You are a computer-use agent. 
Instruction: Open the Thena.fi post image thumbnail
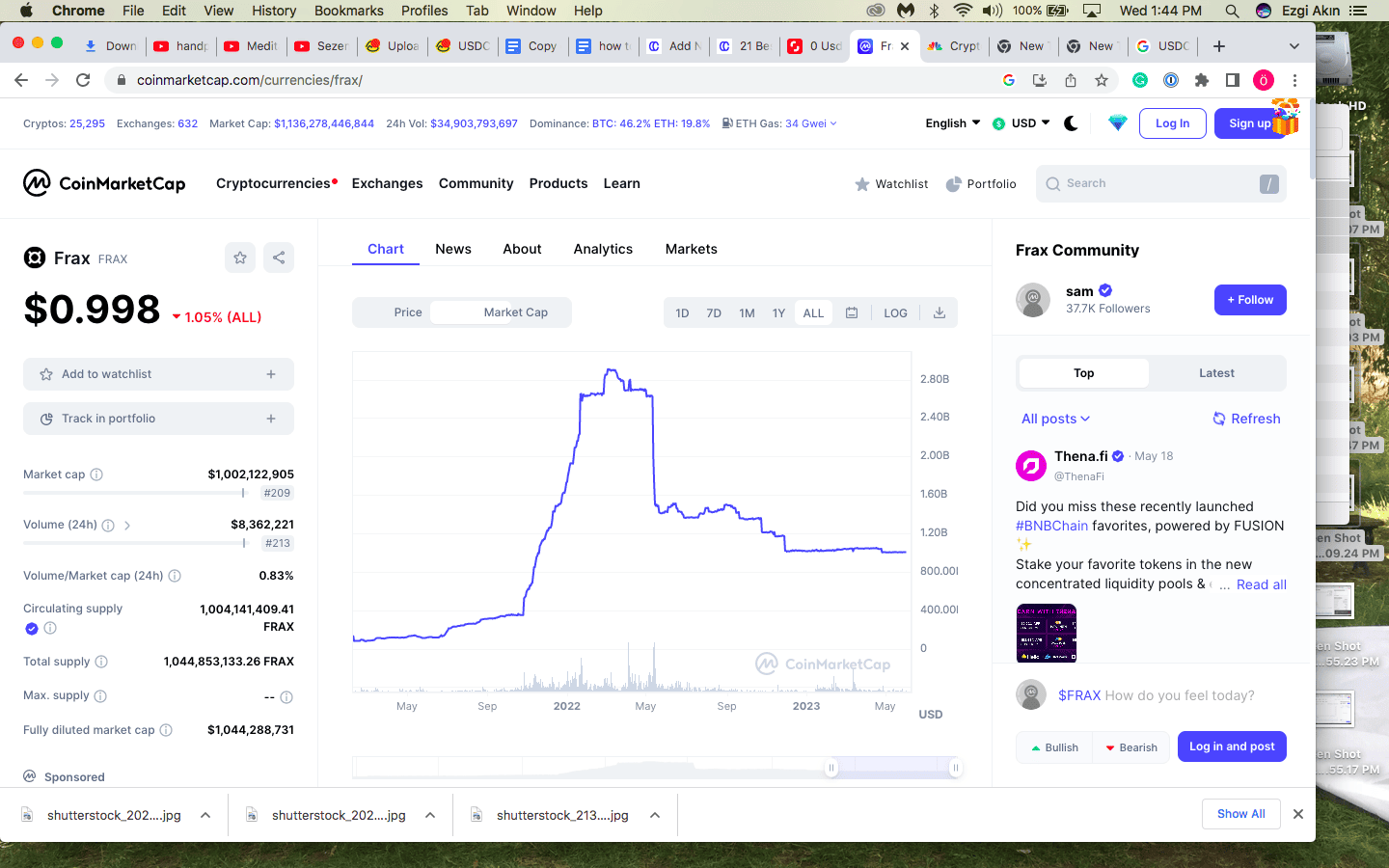(1047, 633)
